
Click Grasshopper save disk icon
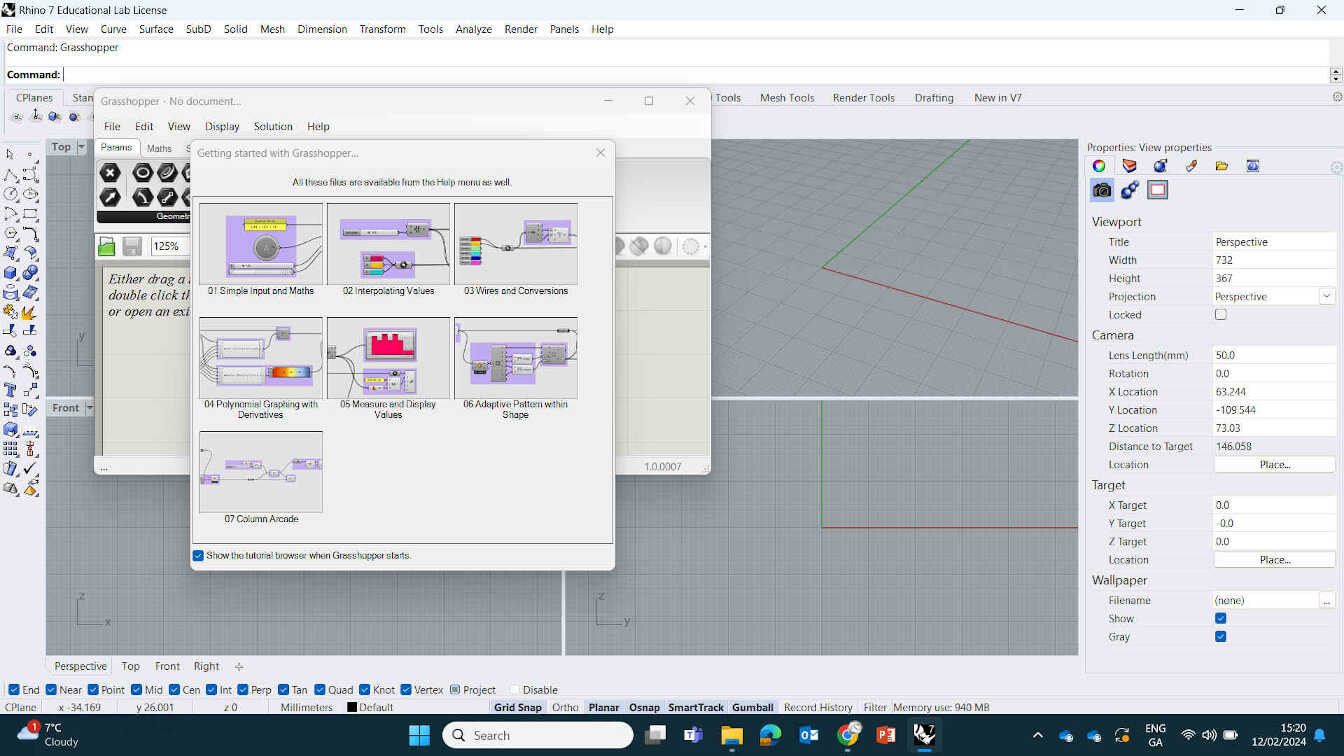click(x=132, y=246)
